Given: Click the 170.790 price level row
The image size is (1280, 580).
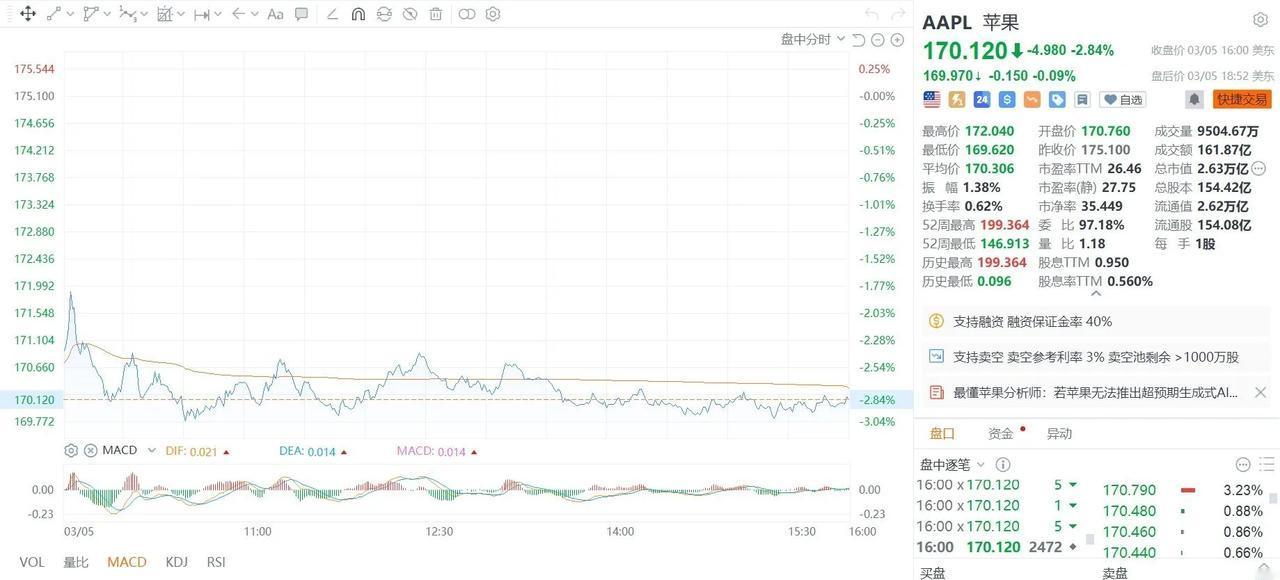Looking at the screenshot, I should coord(1184,490).
